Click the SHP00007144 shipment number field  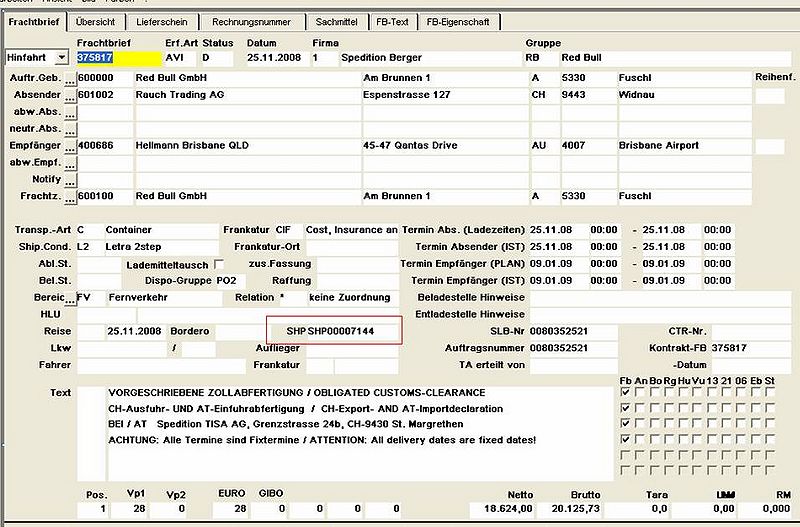pos(352,331)
